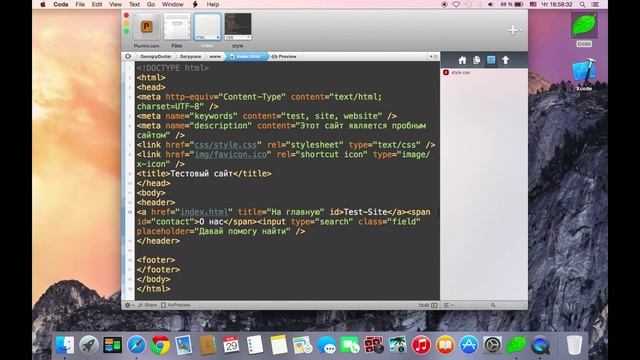Screen dimensions: 640x360
Task: Open Calendar from the Dock
Action: tap(231, 345)
